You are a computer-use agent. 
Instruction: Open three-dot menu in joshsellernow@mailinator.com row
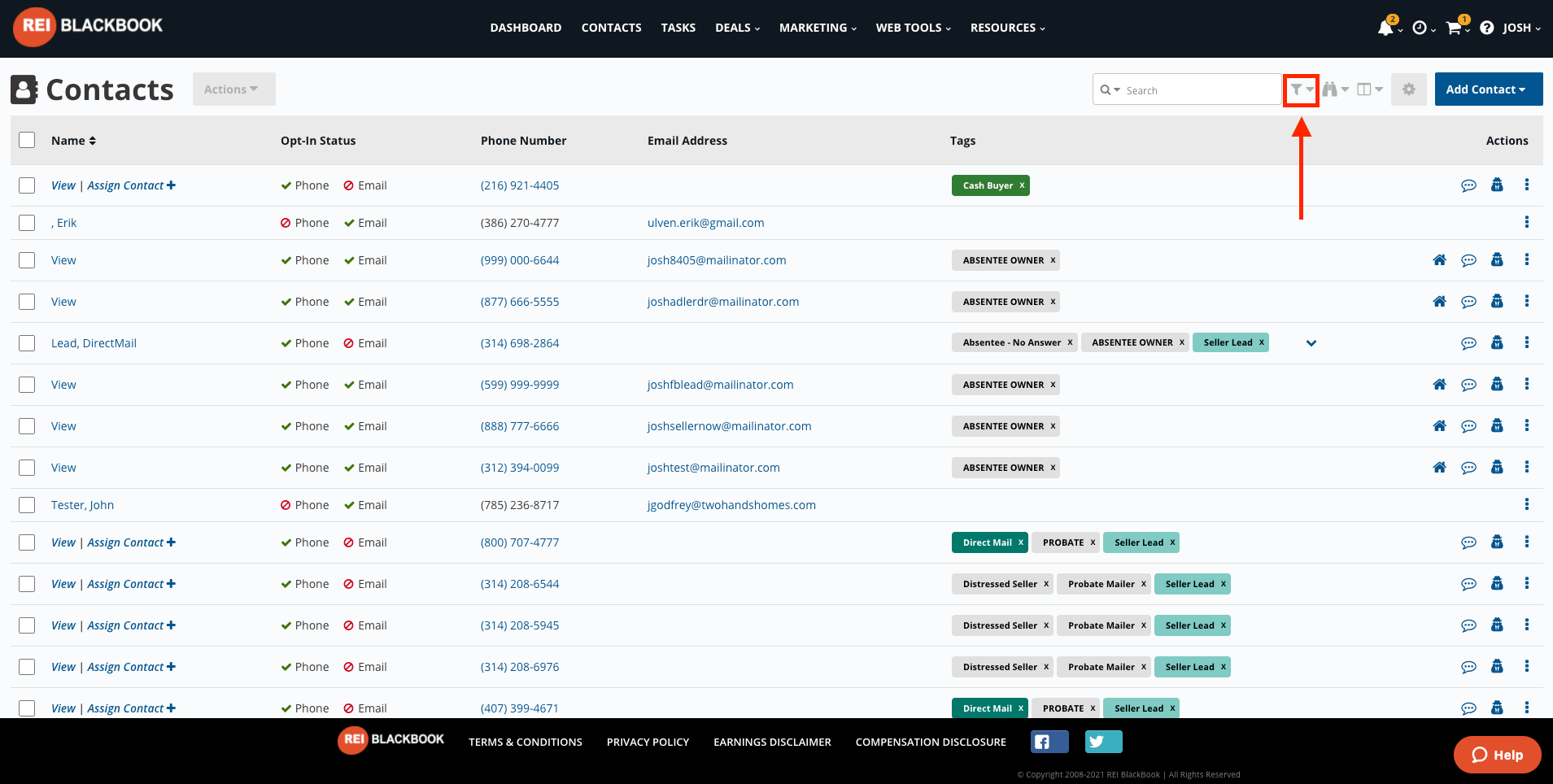tap(1527, 425)
